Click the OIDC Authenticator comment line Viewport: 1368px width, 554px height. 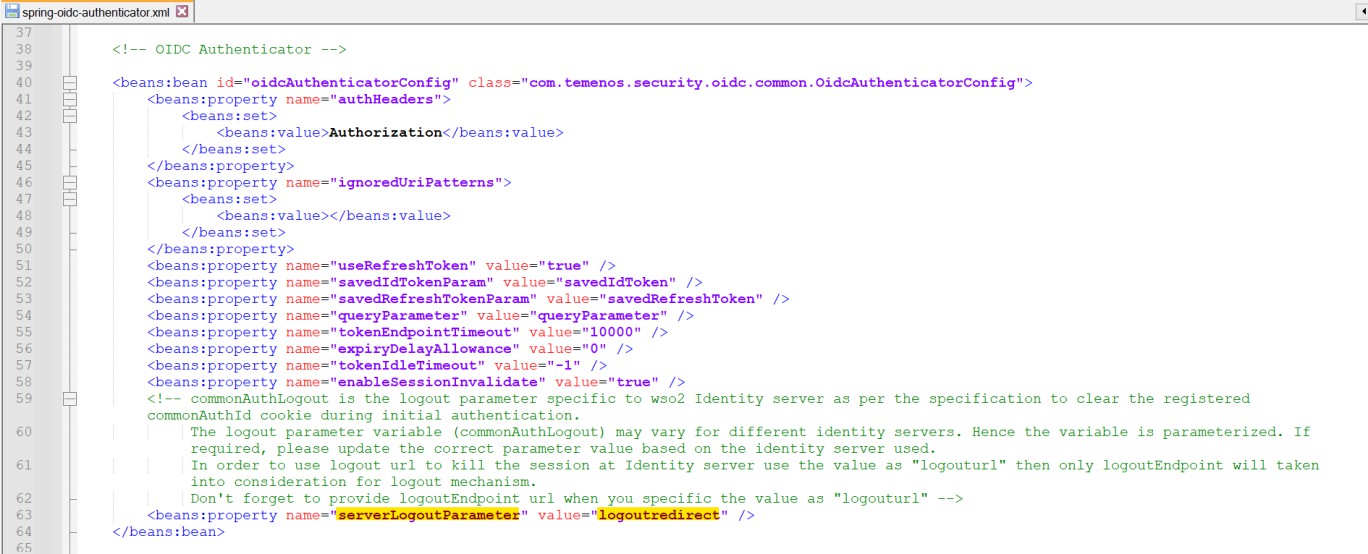(x=229, y=49)
